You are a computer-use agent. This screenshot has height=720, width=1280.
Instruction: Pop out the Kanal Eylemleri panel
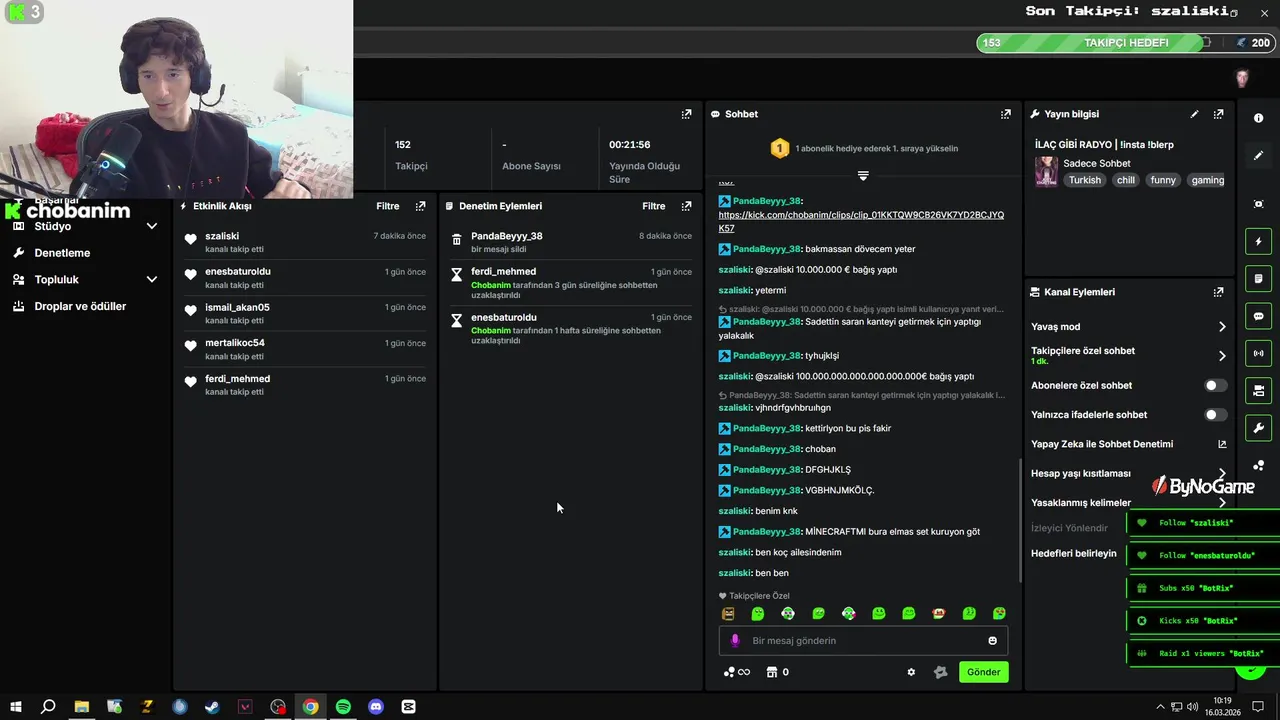click(1218, 292)
